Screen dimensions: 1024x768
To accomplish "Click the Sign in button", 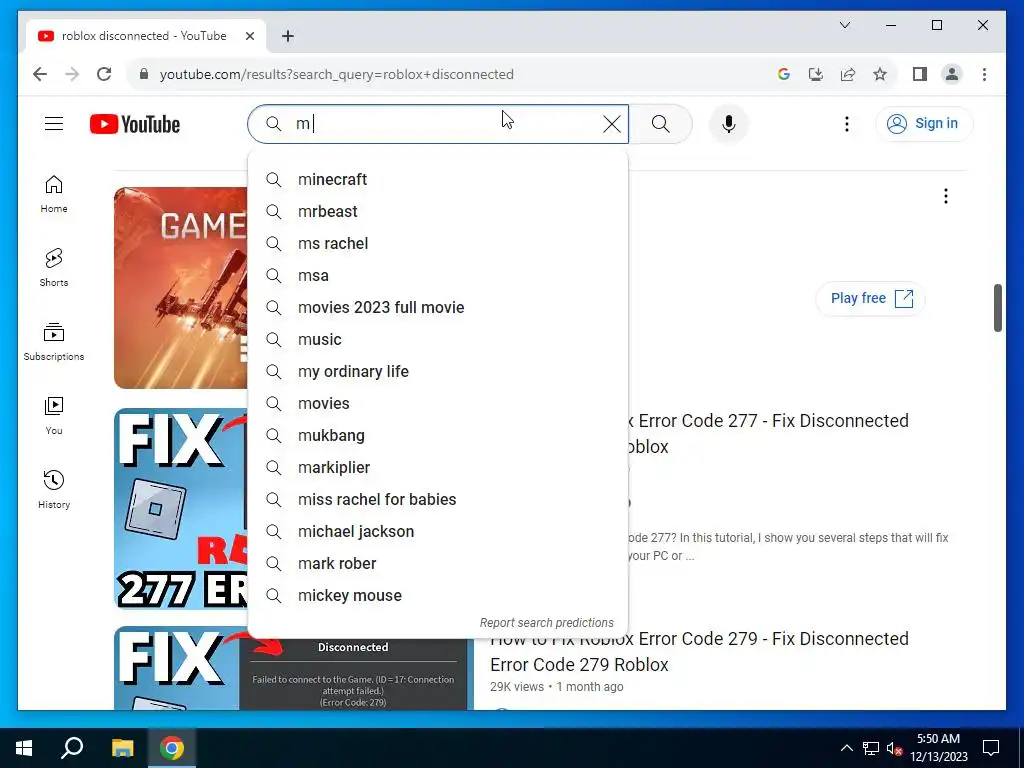I will (924, 123).
